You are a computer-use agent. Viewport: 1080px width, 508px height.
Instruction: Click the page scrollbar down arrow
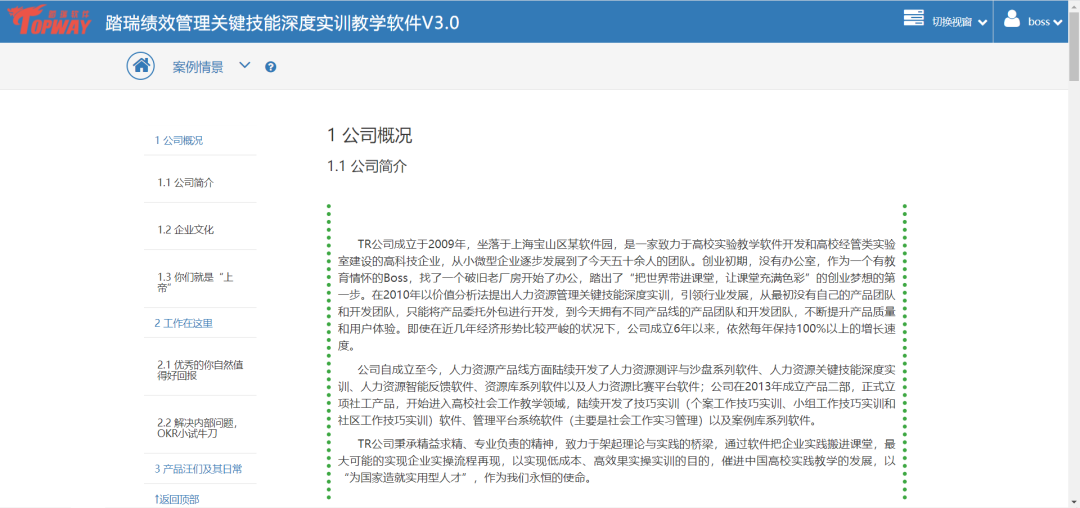pyautogui.click(x=1072, y=501)
